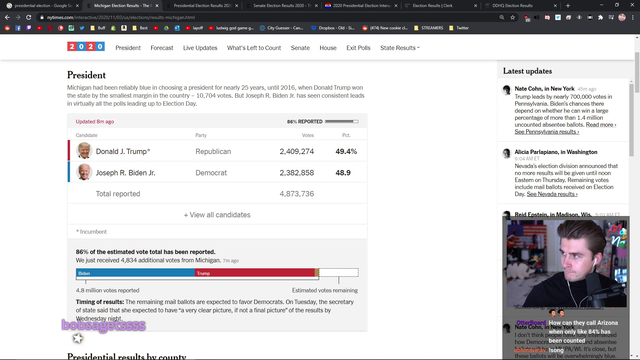This screenshot has height=360, width=640.
Task: Go back using the browser back arrow
Action: 7,18
